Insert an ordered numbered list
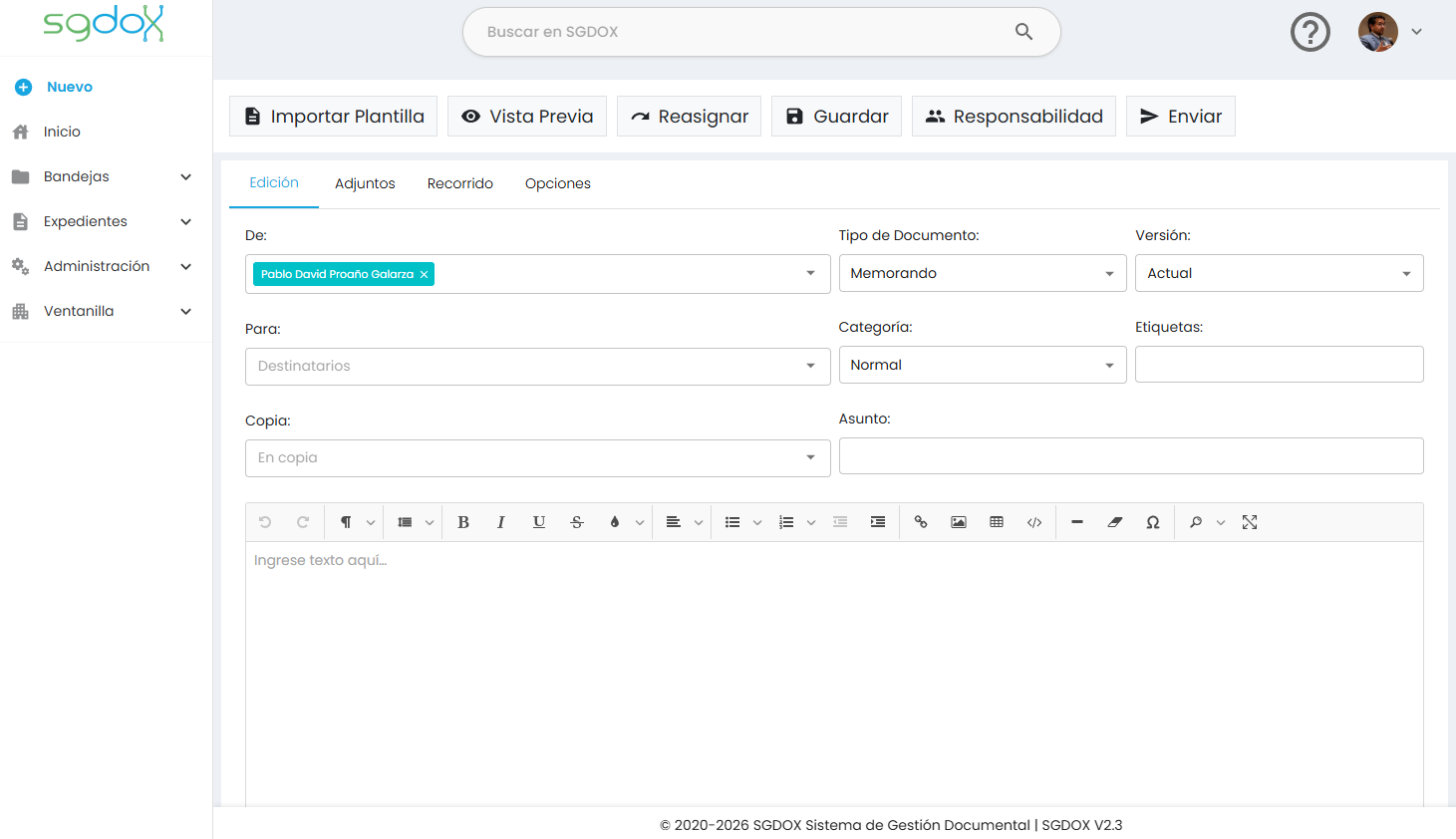 786,522
